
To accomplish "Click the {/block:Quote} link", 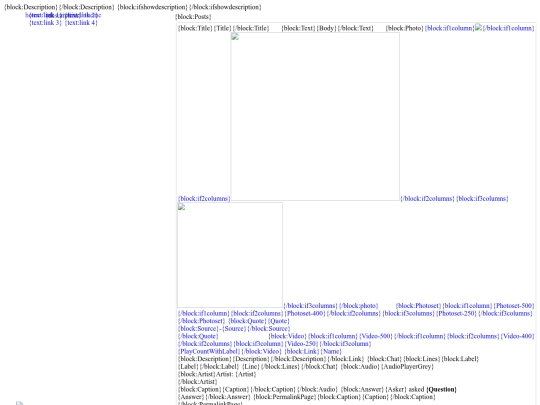I will (198, 336).
